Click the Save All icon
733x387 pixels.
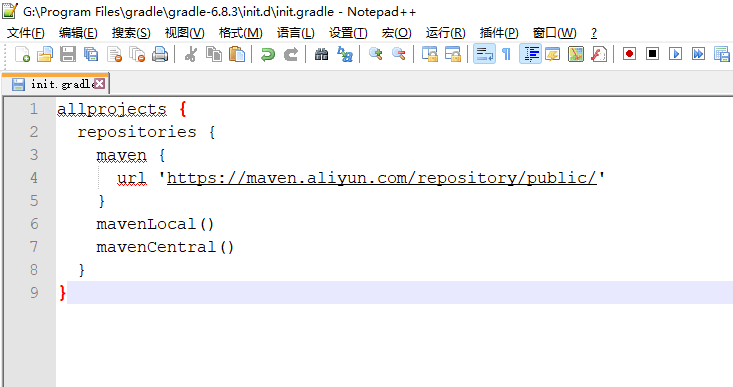(x=91, y=54)
